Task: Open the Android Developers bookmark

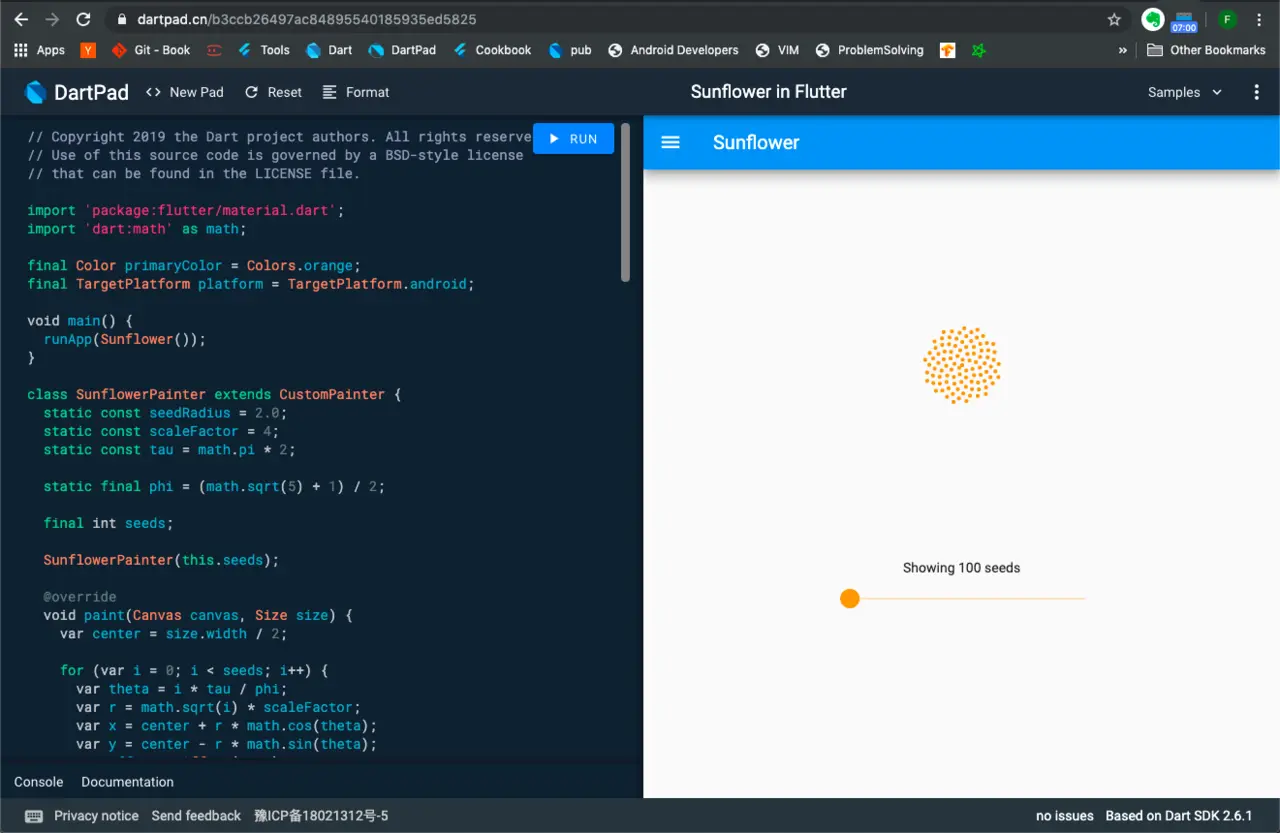Action: [x=673, y=50]
